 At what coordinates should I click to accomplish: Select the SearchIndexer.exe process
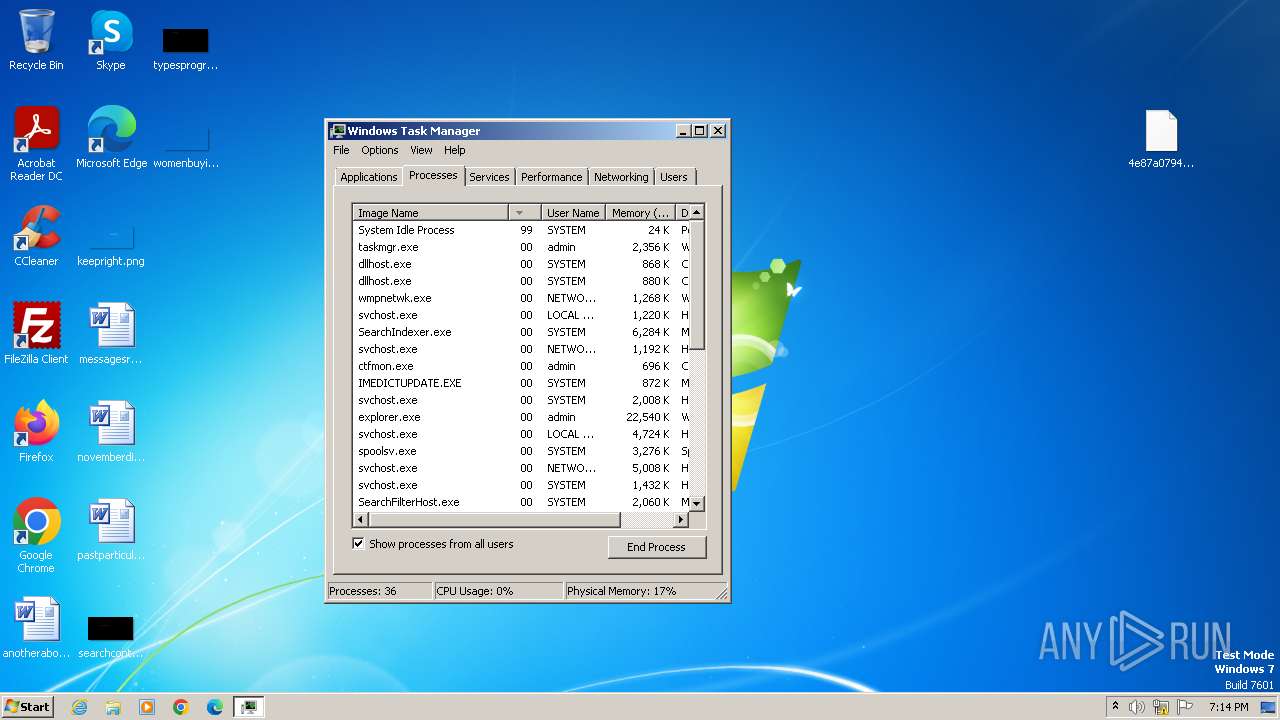click(x=521, y=332)
